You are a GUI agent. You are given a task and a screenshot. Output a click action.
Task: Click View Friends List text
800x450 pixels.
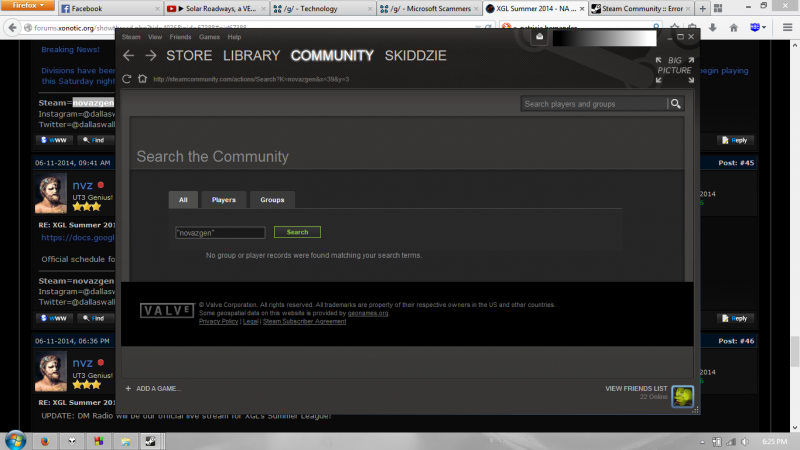636,388
